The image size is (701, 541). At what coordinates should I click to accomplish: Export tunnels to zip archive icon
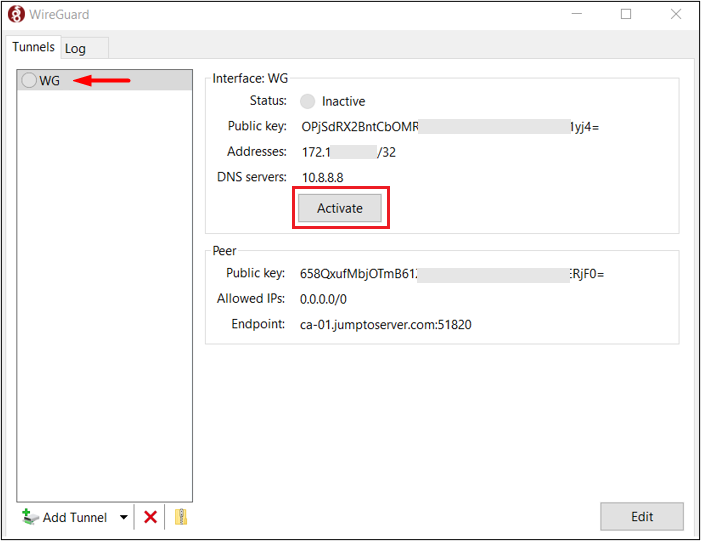[181, 517]
